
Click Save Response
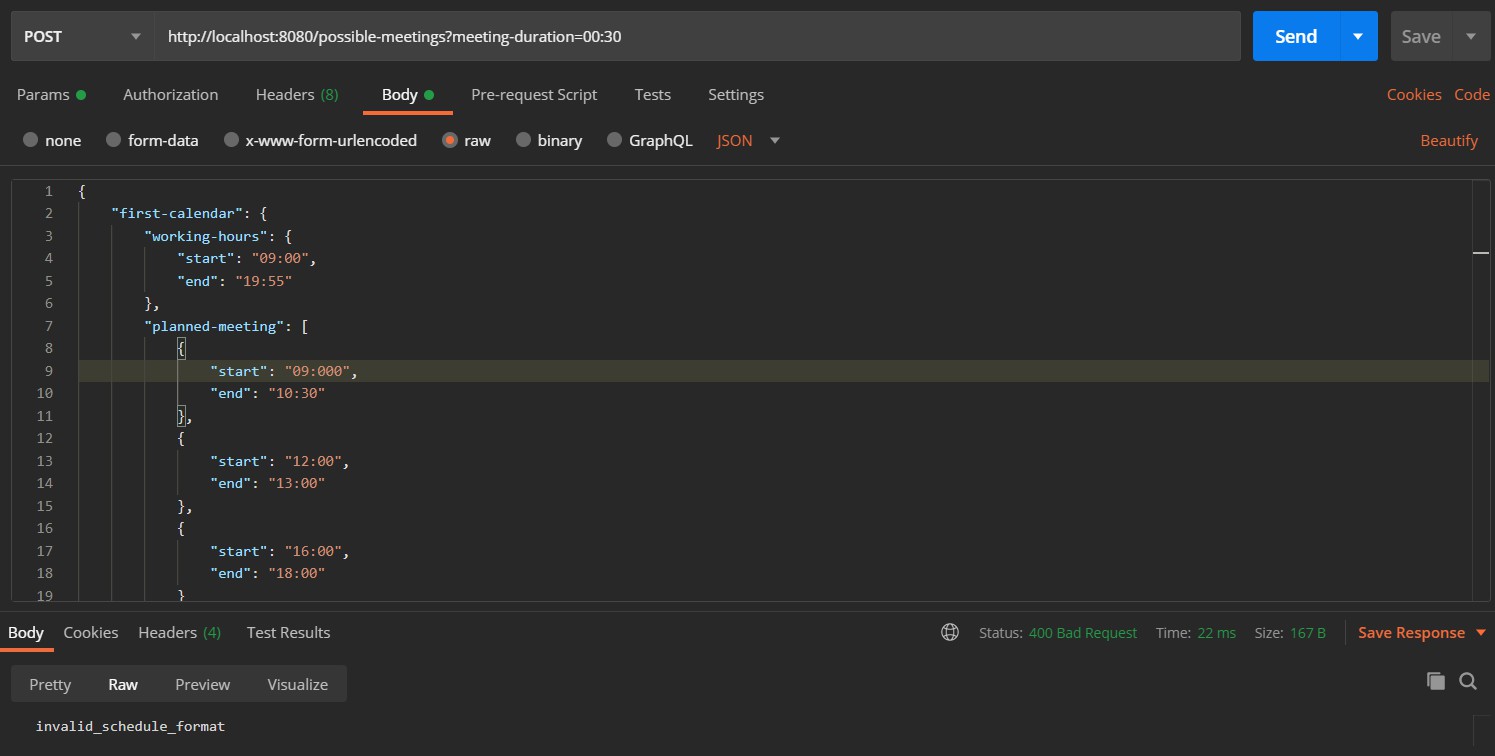1411,633
